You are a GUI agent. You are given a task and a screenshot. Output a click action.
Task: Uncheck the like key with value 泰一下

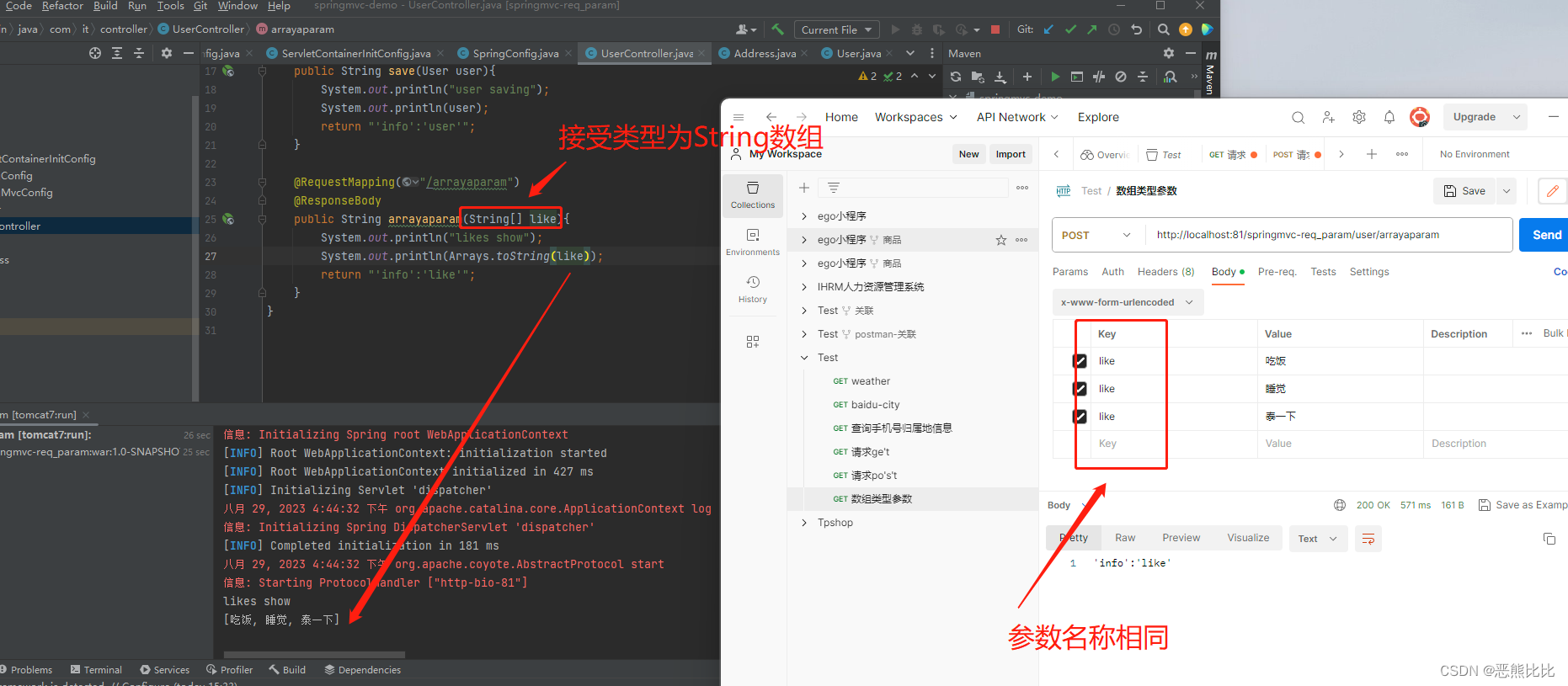click(x=1080, y=417)
